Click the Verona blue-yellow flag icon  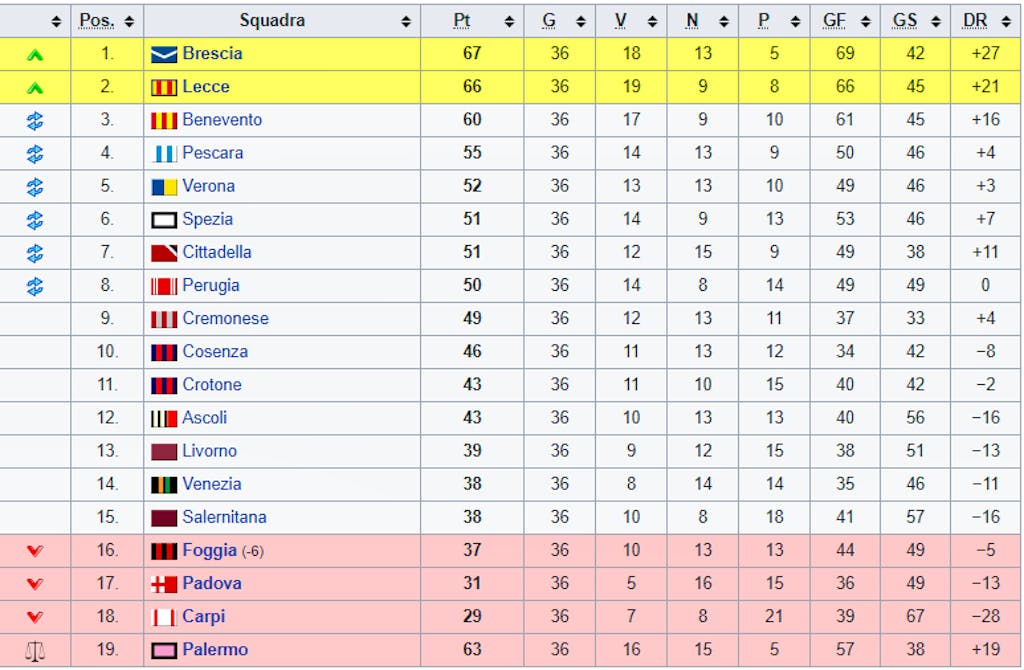(164, 186)
